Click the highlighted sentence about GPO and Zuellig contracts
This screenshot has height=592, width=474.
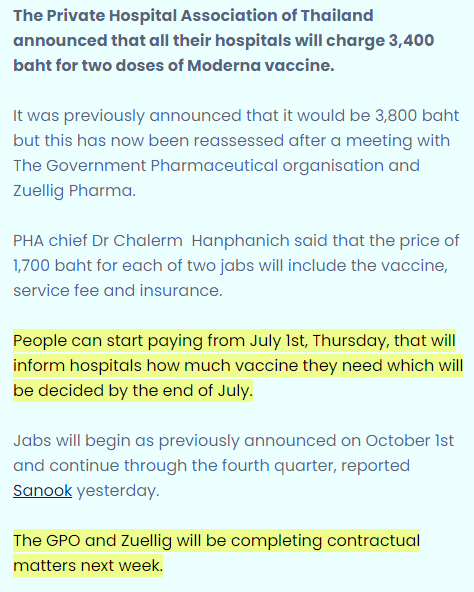pyautogui.click(x=216, y=553)
